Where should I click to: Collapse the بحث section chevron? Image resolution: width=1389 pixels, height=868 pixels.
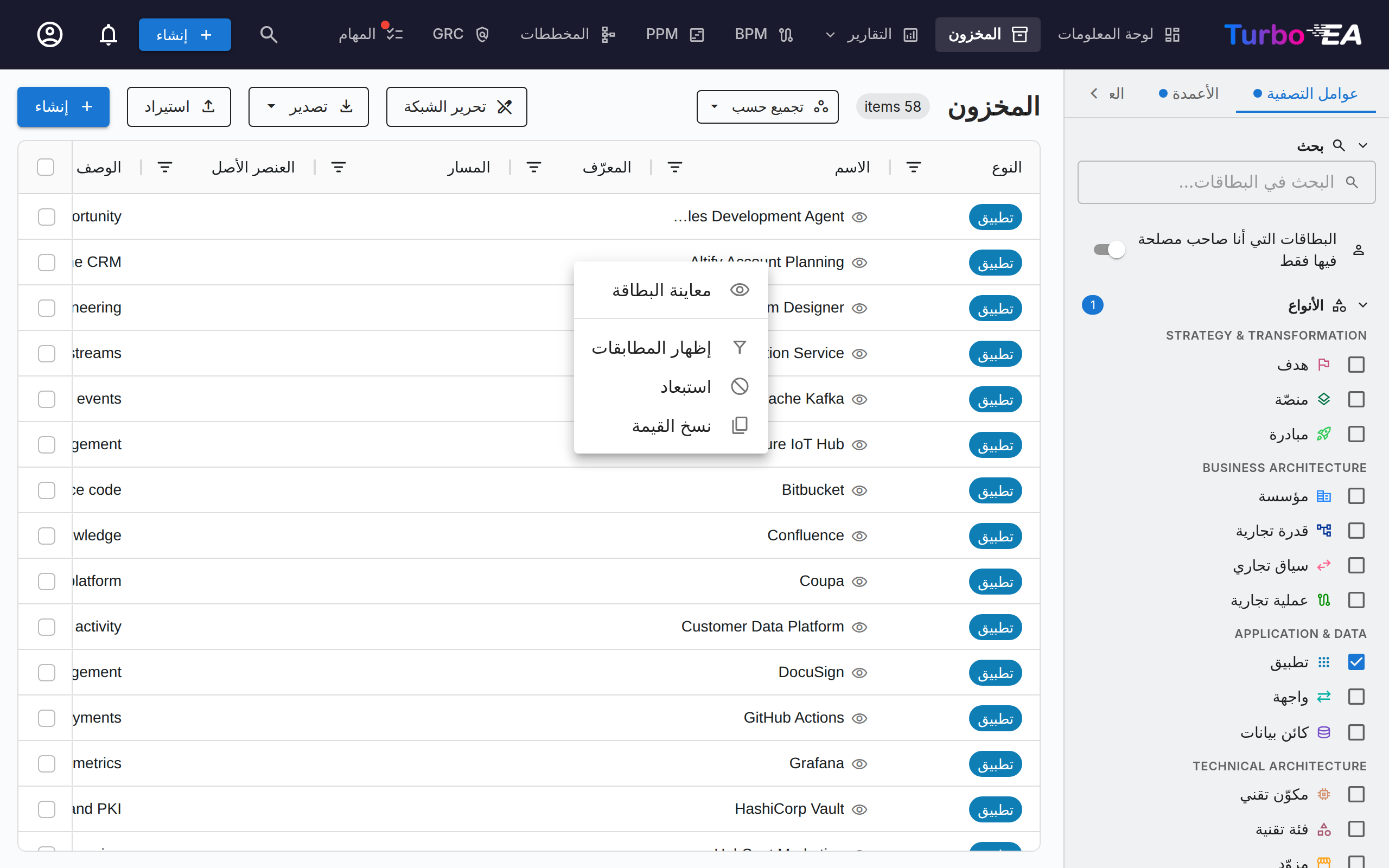coord(1363,146)
